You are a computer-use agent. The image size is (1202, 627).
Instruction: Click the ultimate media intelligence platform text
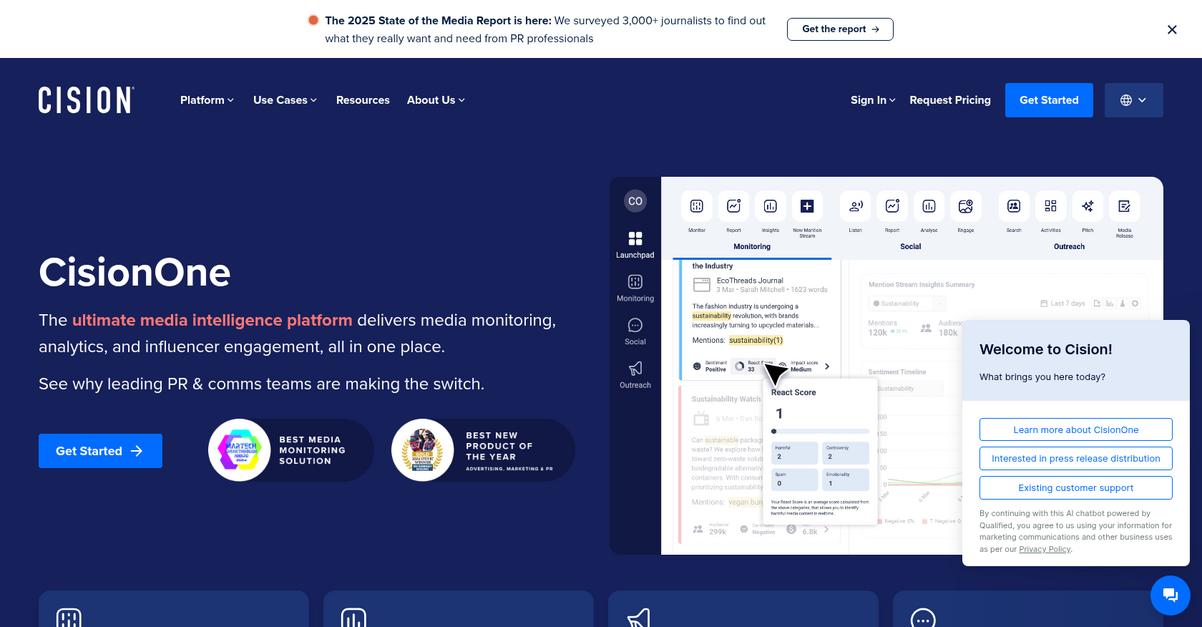(212, 320)
